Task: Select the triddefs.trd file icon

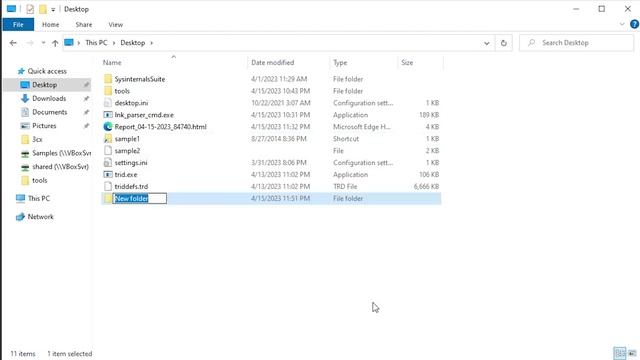Action: 108,187
